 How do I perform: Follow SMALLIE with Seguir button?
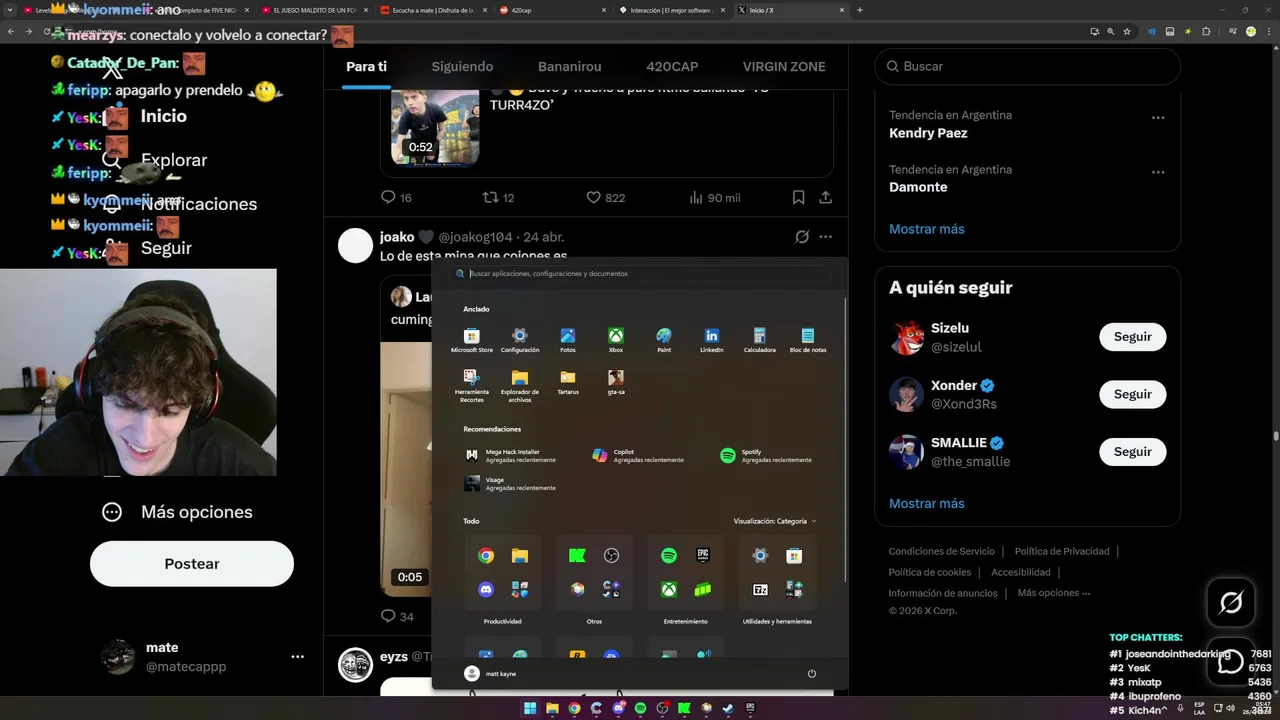point(1133,452)
